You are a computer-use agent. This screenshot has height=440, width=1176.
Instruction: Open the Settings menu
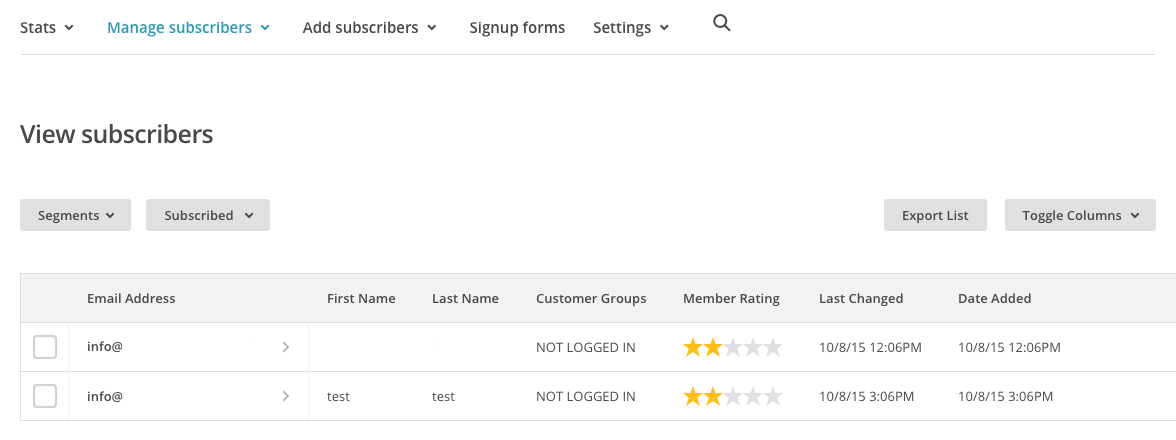click(632, 28)
